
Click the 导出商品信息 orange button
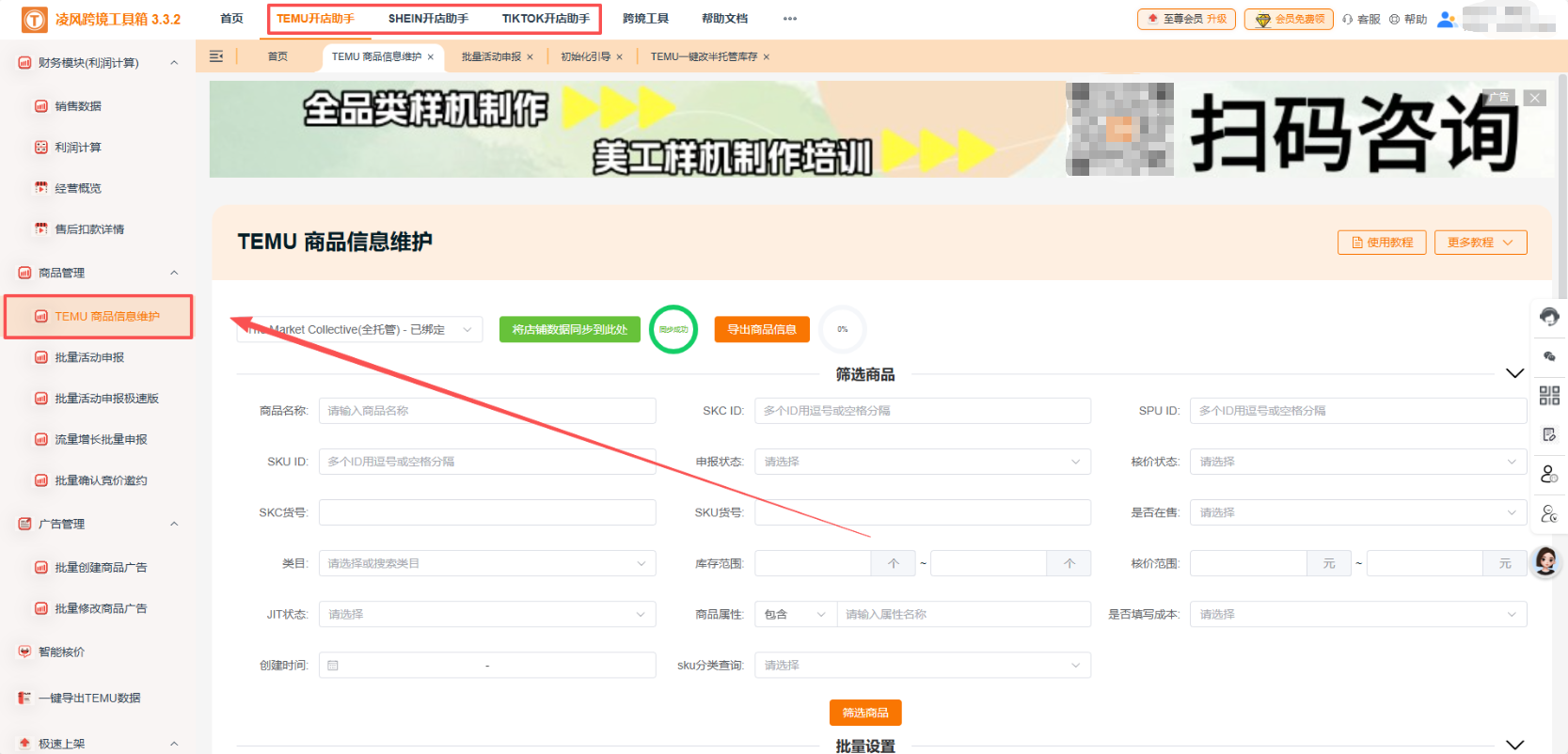[x=762, y=329]
